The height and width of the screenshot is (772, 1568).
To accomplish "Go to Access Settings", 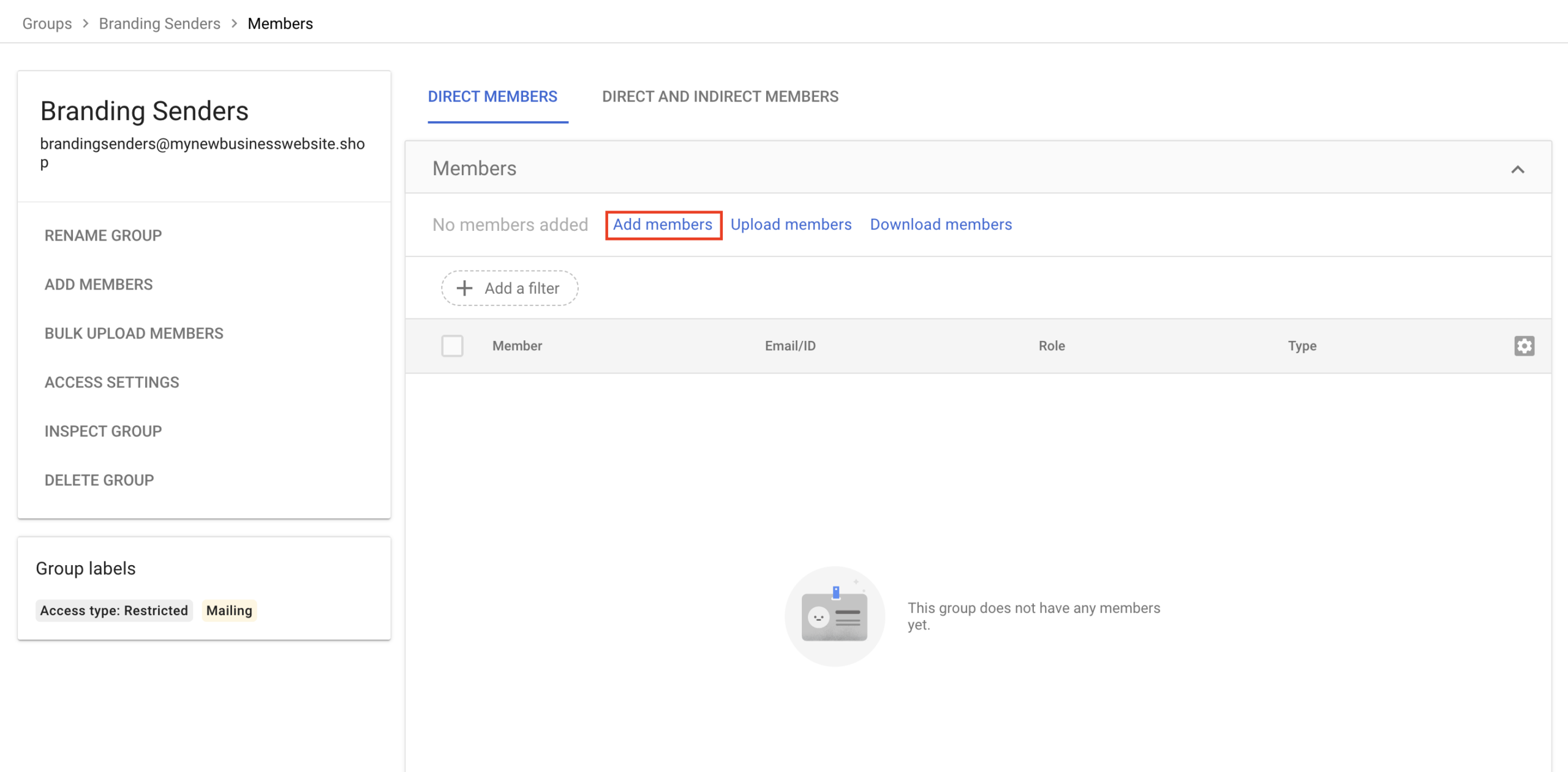I will 111,383.
